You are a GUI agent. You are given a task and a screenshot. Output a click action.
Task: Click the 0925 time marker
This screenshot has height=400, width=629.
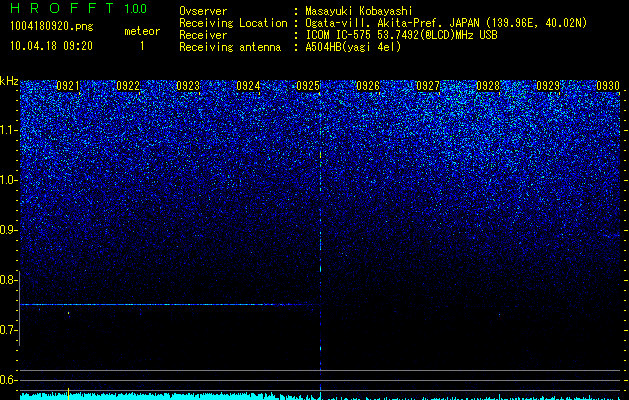(x=308, y=86)
